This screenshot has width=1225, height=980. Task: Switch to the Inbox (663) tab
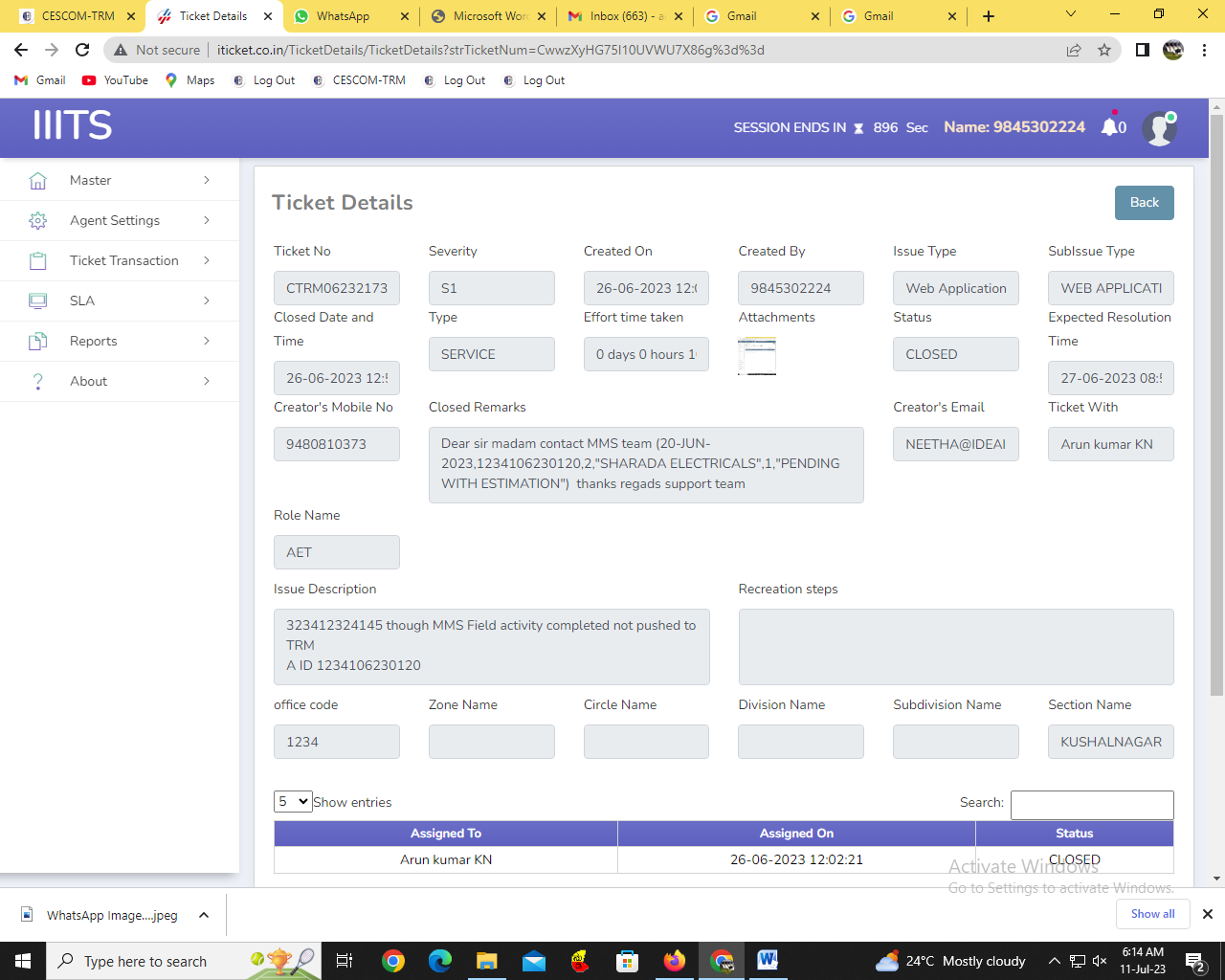(x=626, y=16)
